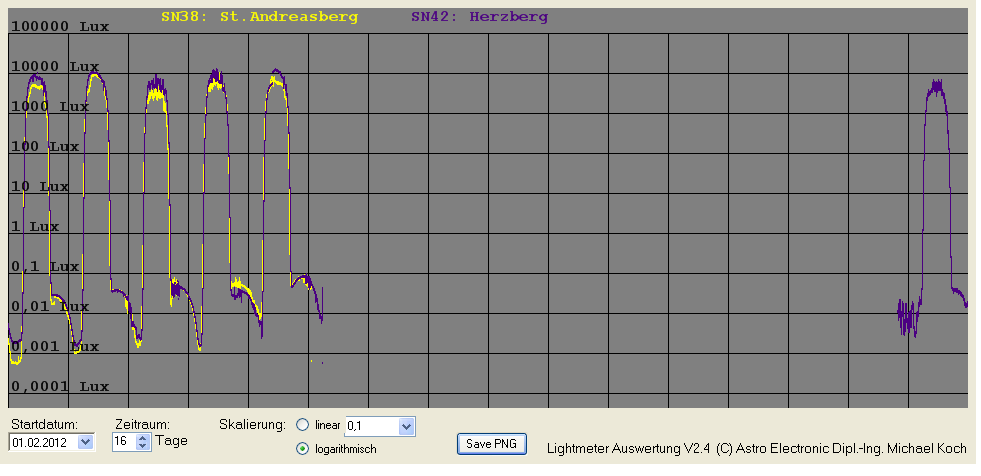Click the SN38: St.Andreasberg legend label
Screen dimensions: 981x476
click(x=259, y=17)
